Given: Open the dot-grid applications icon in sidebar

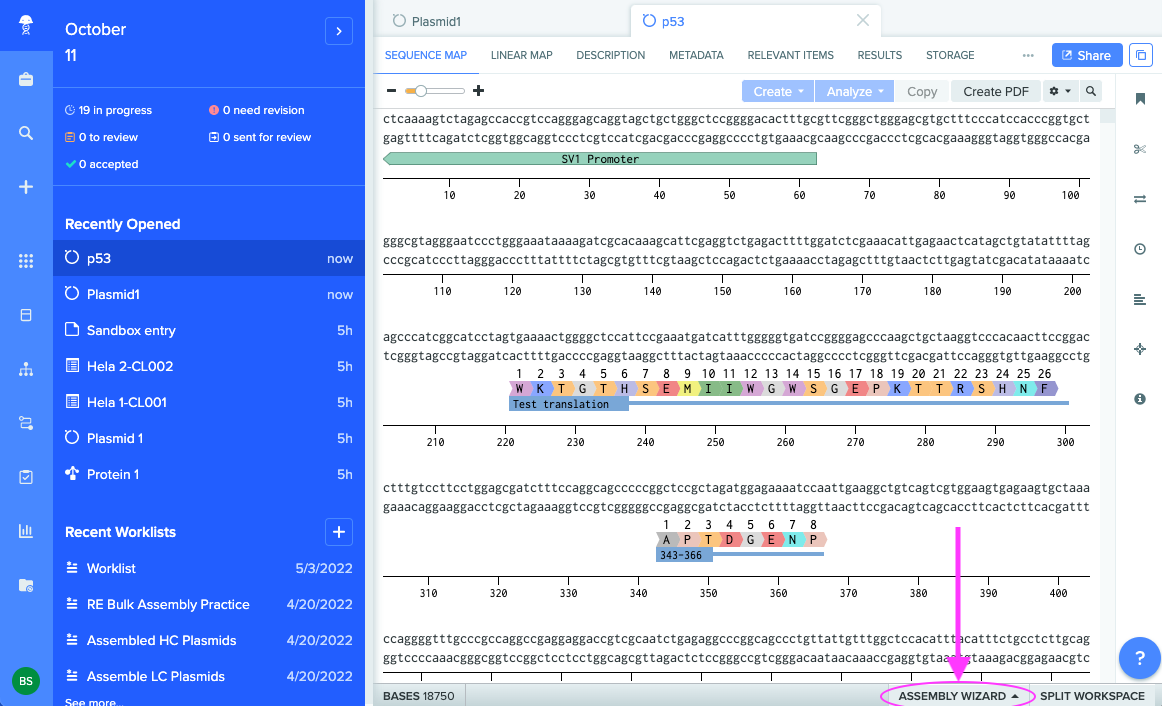Looking at the screenshot, I should [26, 261].
